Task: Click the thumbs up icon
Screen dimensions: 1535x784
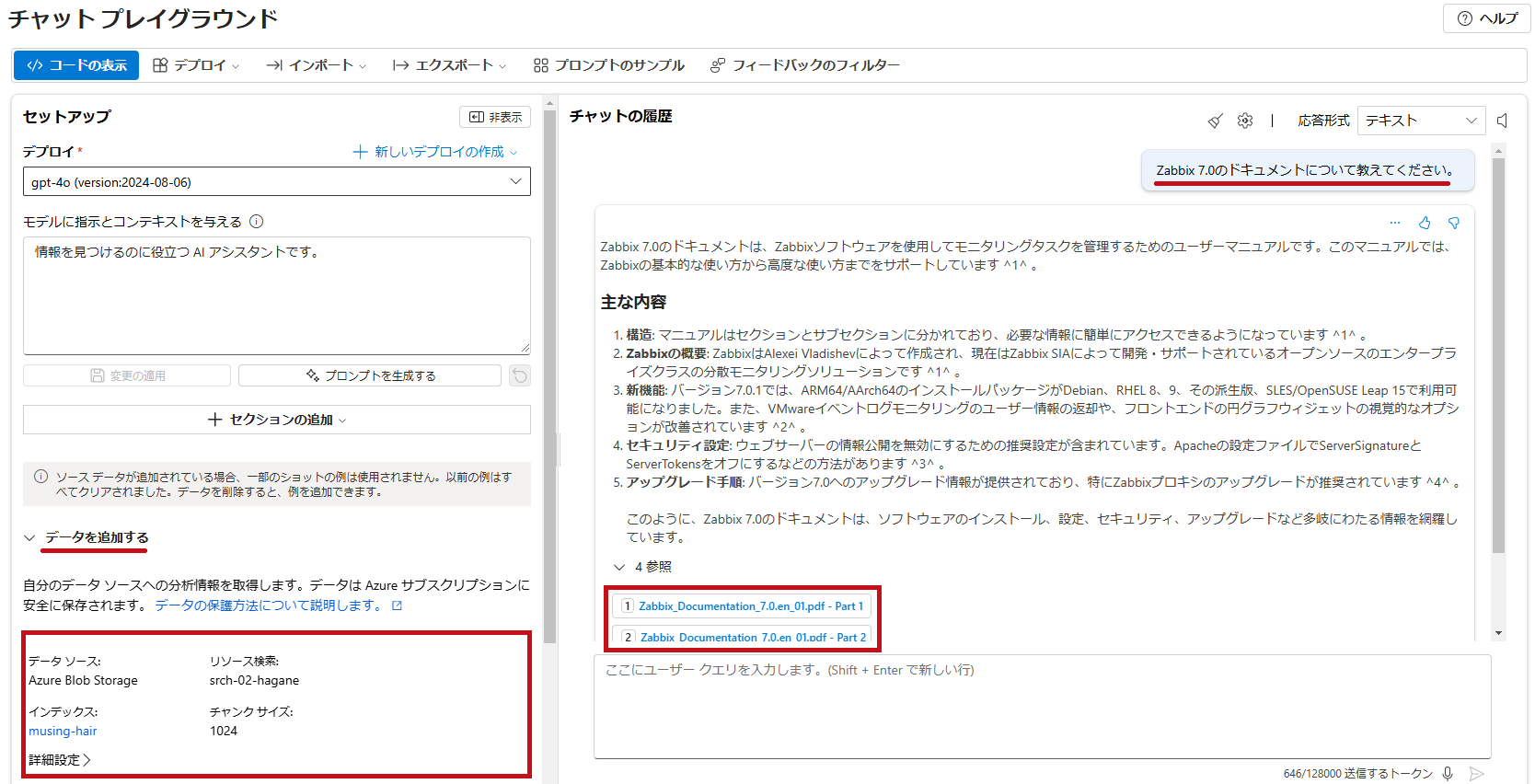Action: click(1425, 223)
